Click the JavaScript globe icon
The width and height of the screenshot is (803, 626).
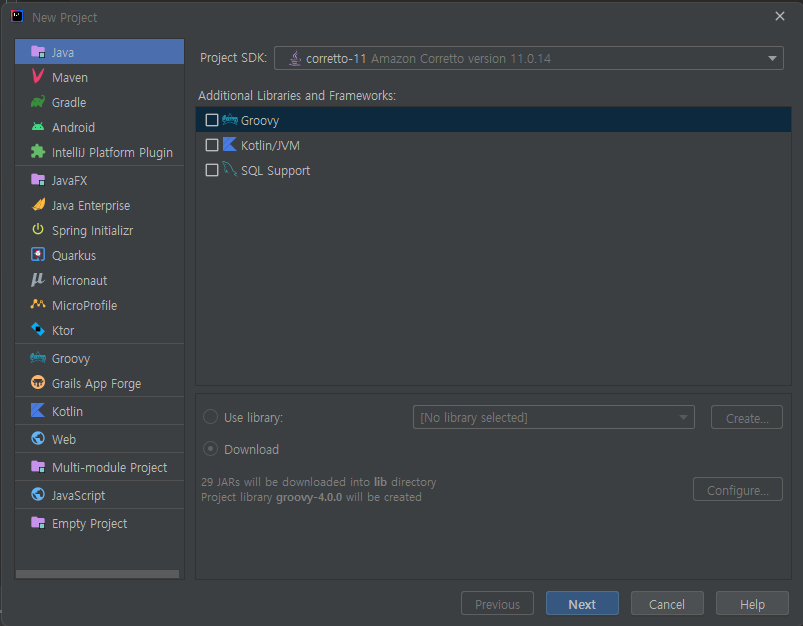pyautogui.click(x=38, y=494)
